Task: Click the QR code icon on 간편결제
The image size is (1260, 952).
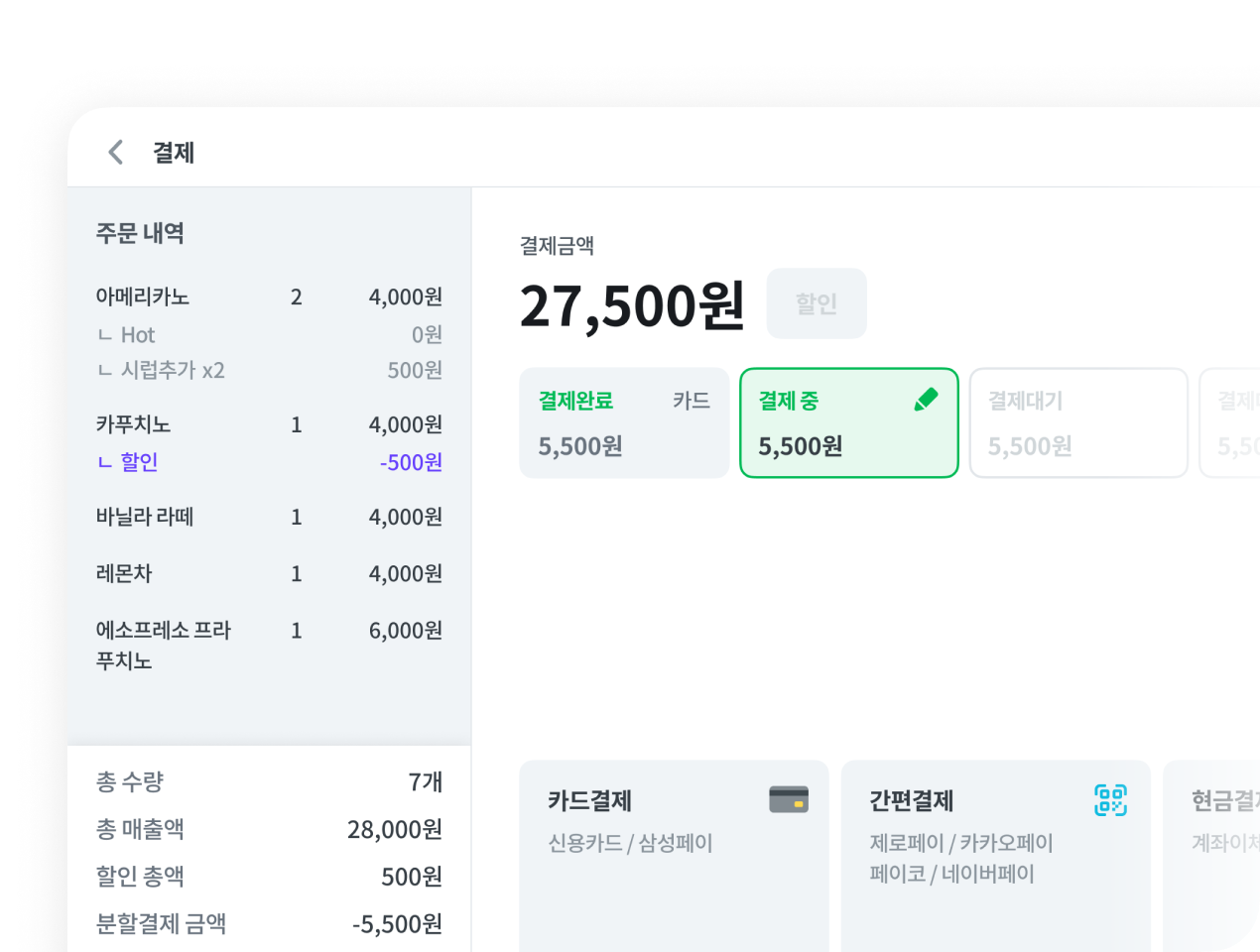Action: pos(1110,799)
